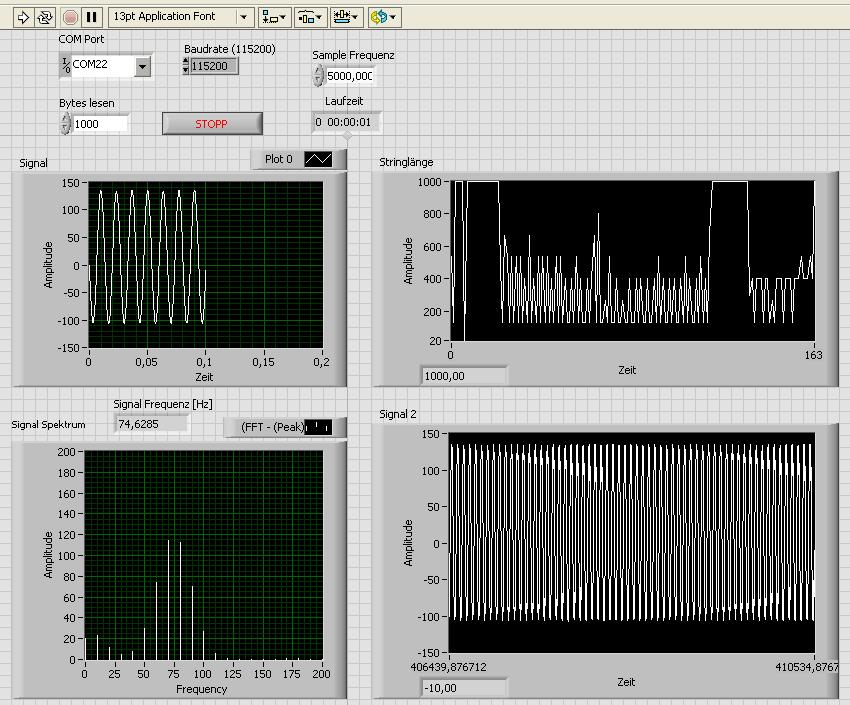Pause the running VI
The height and width of the screenshot is (705, 850).
[x=92, y=17]
